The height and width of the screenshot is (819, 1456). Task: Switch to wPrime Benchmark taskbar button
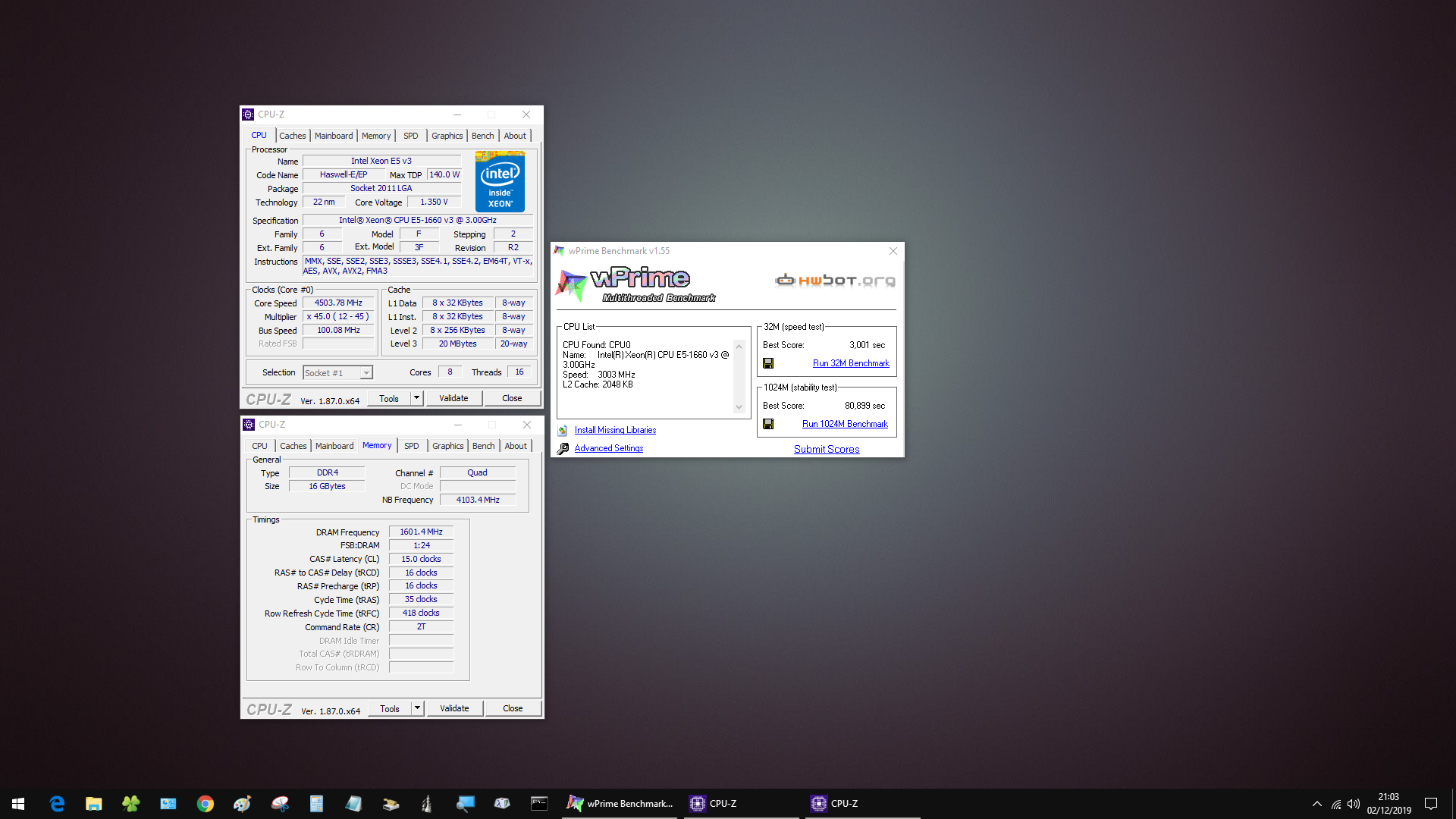tap(620, 804)
